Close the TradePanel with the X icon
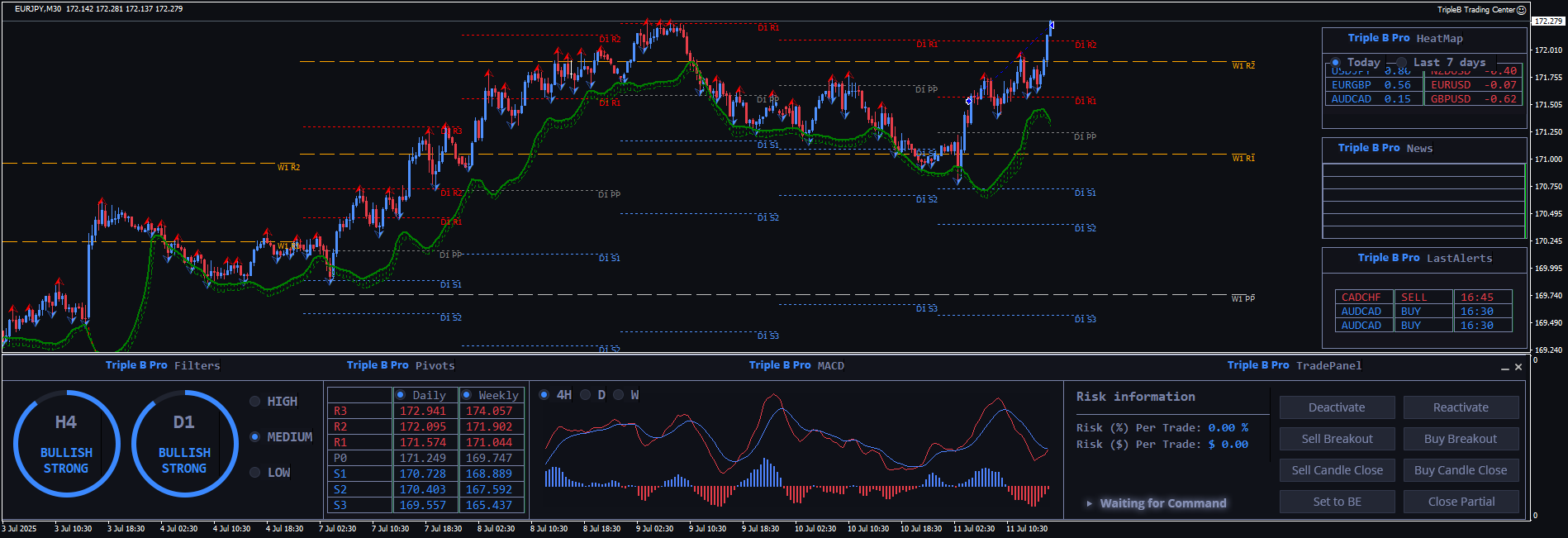The height and width of the screenshot is (538, 1568). [x=1518, y=367]
